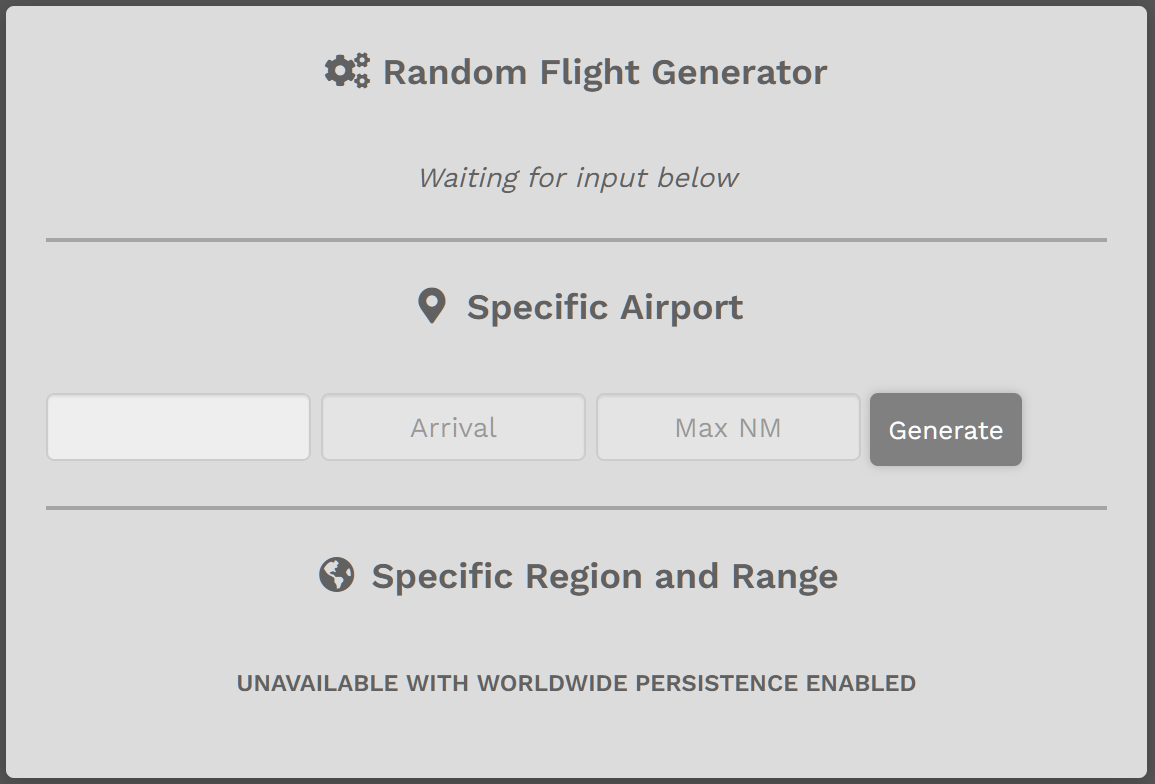Viewport: 1155px width, 784px height.
Task: Click the Random Flight Generator title text
Action: click(605, 72)
